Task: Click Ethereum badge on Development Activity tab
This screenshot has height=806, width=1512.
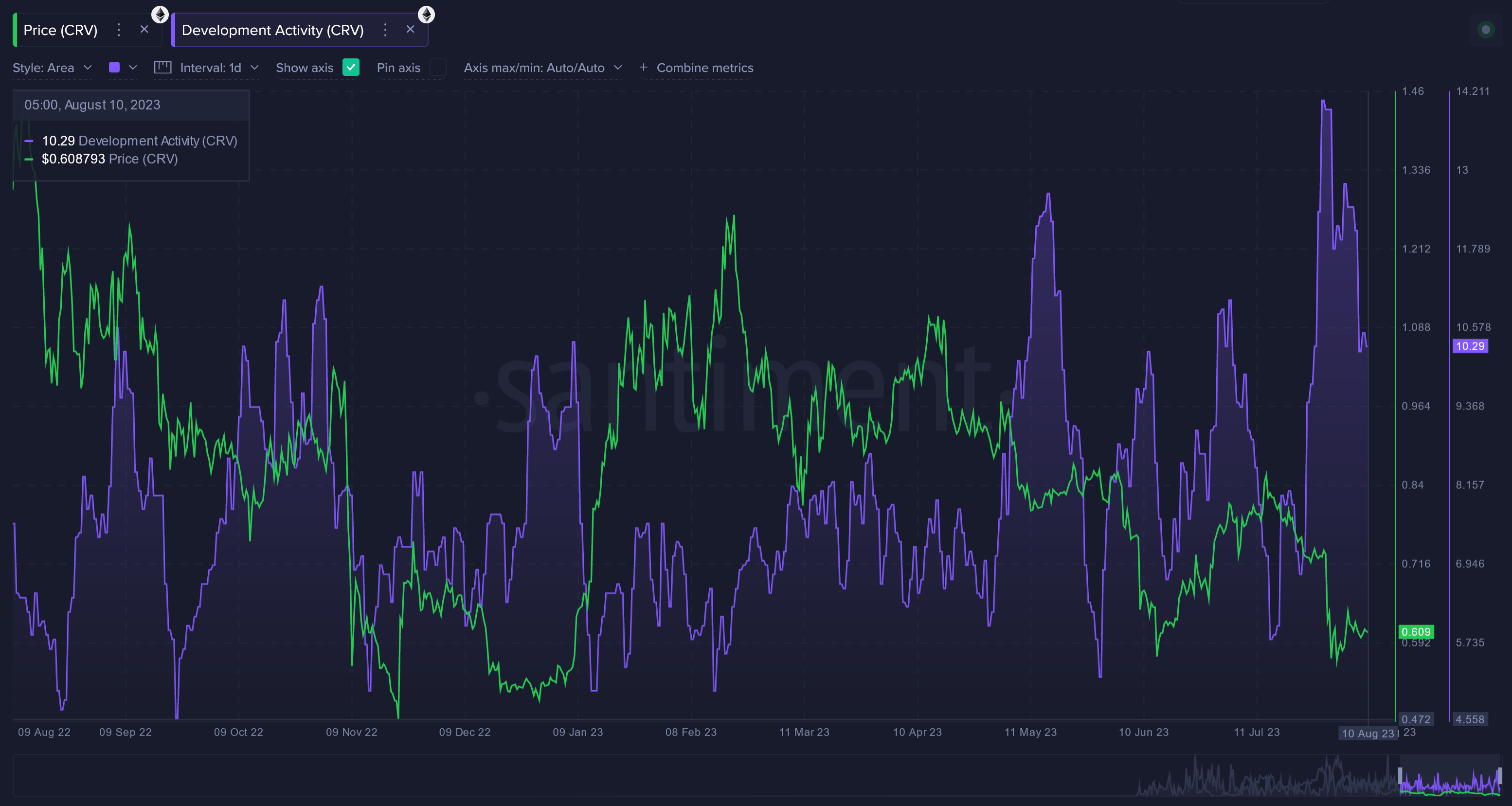Action: (x=426, y=14)
